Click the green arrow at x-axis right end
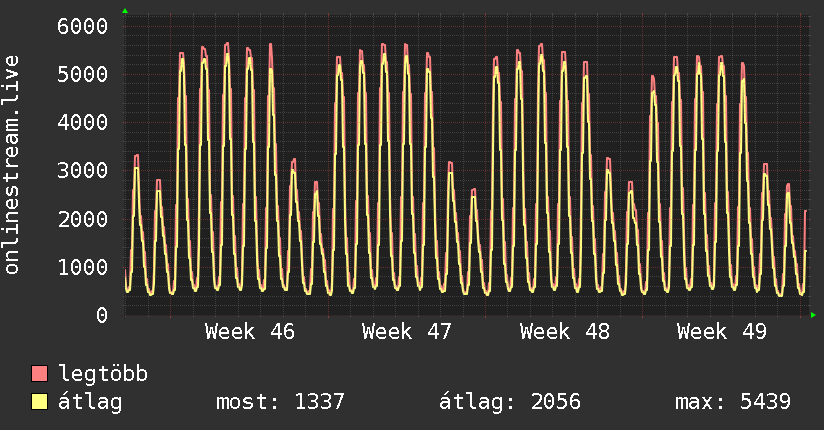 (x=814, y=315)
